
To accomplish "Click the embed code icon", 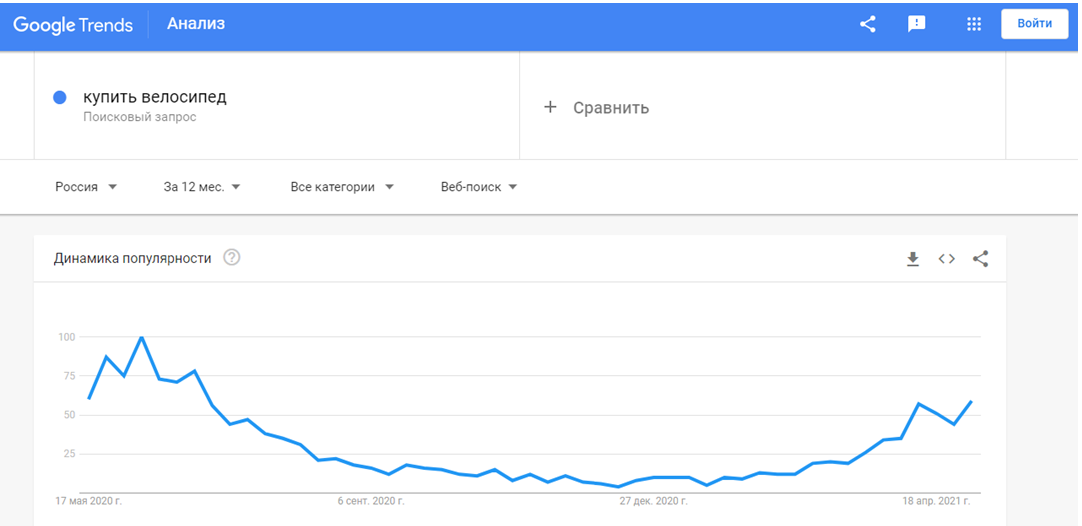I will (947, 259).
